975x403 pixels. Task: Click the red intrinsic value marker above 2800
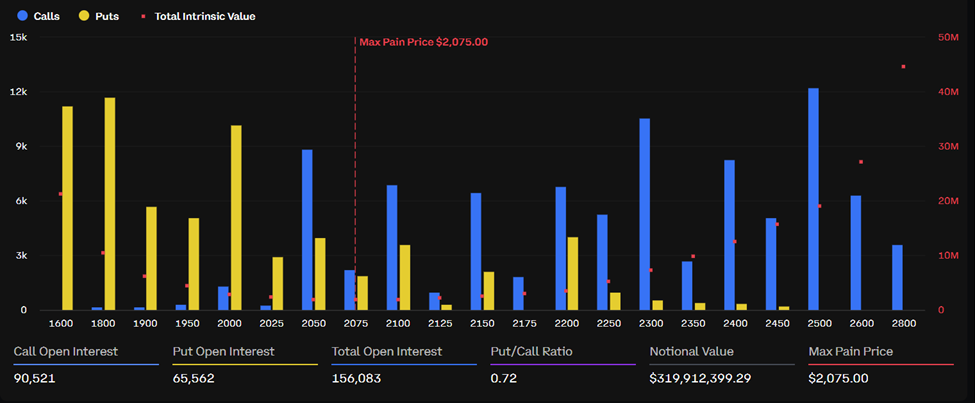tap(903, 67)
